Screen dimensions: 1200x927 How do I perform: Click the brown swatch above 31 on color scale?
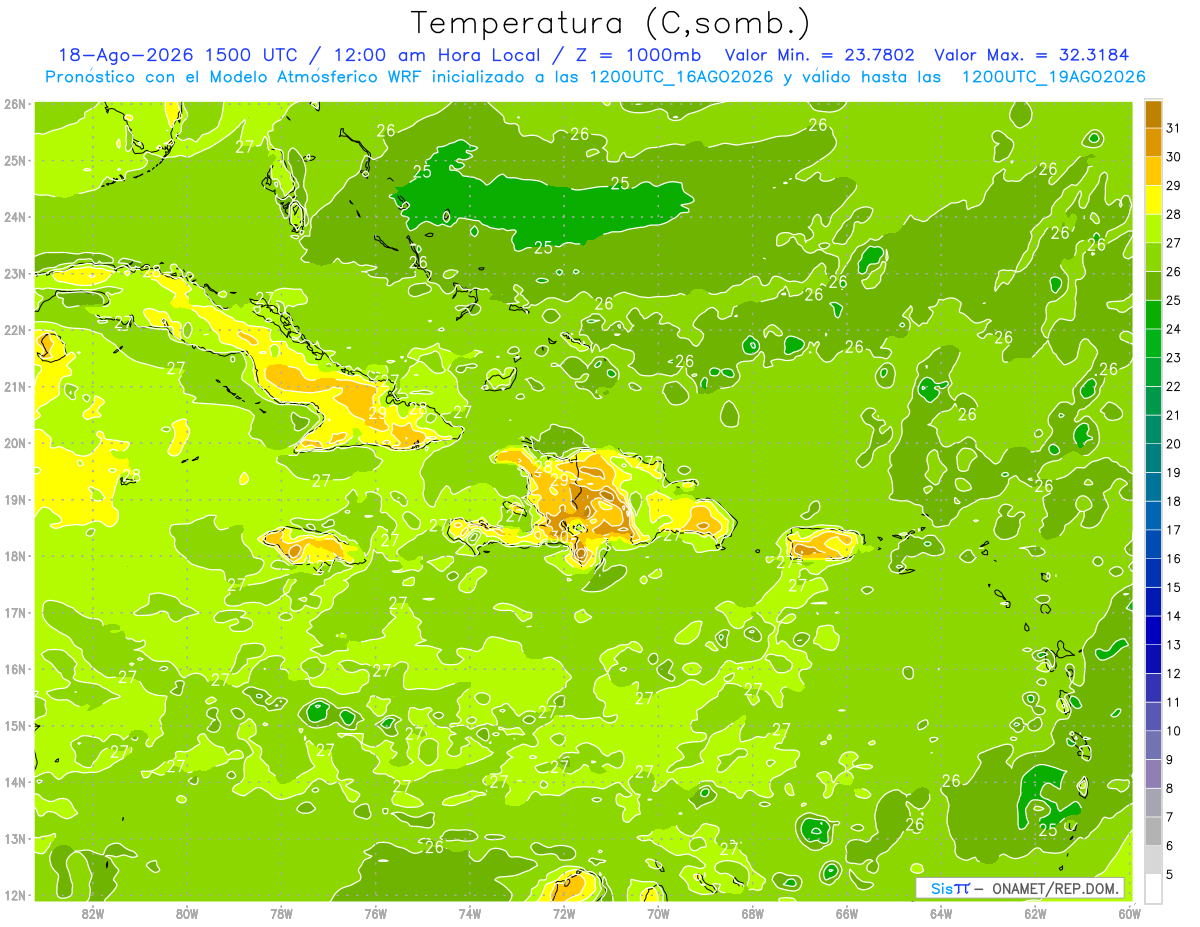[x=1153, y=114]
